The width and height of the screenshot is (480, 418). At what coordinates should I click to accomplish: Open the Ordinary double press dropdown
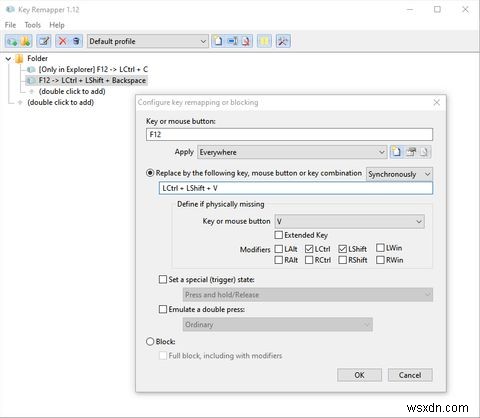(x=278, y=325)
